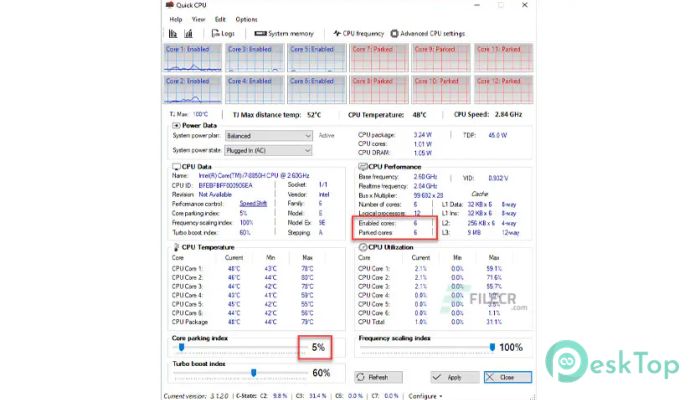The width and height of the screenshot is (700, 400).
Task: Select the Core 8 Parked graph
Action: 379,89
